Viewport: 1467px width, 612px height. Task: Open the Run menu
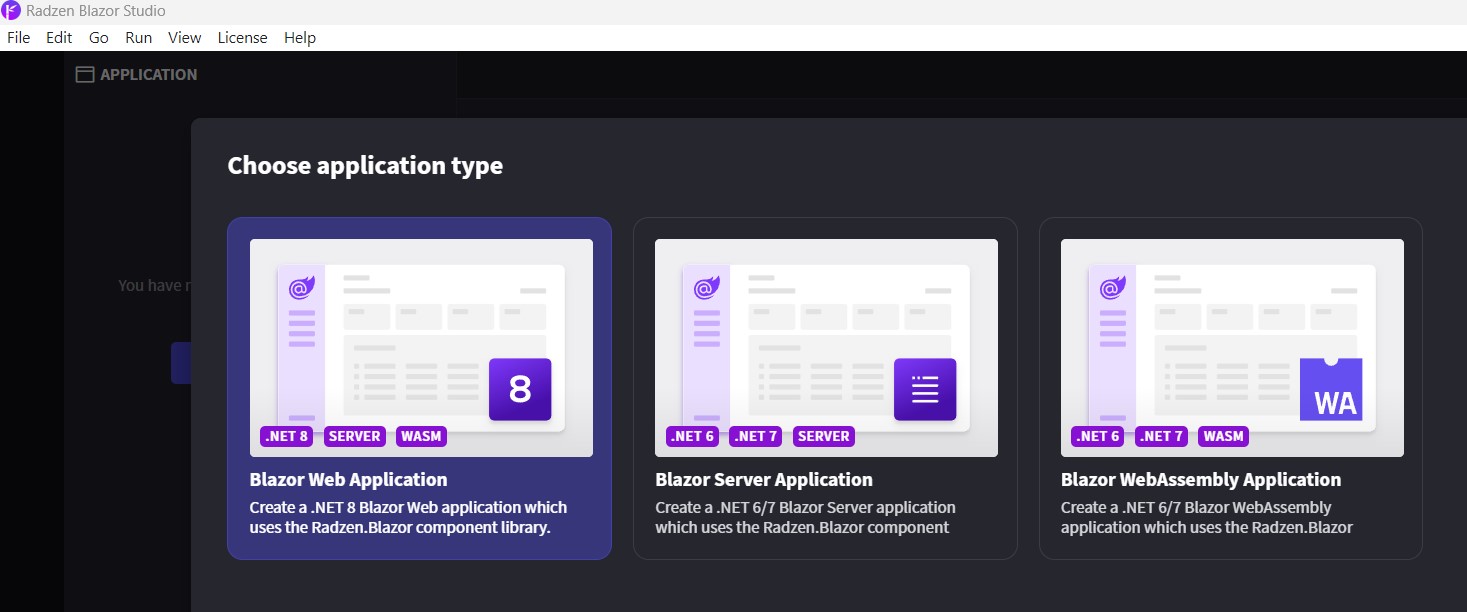139,38
